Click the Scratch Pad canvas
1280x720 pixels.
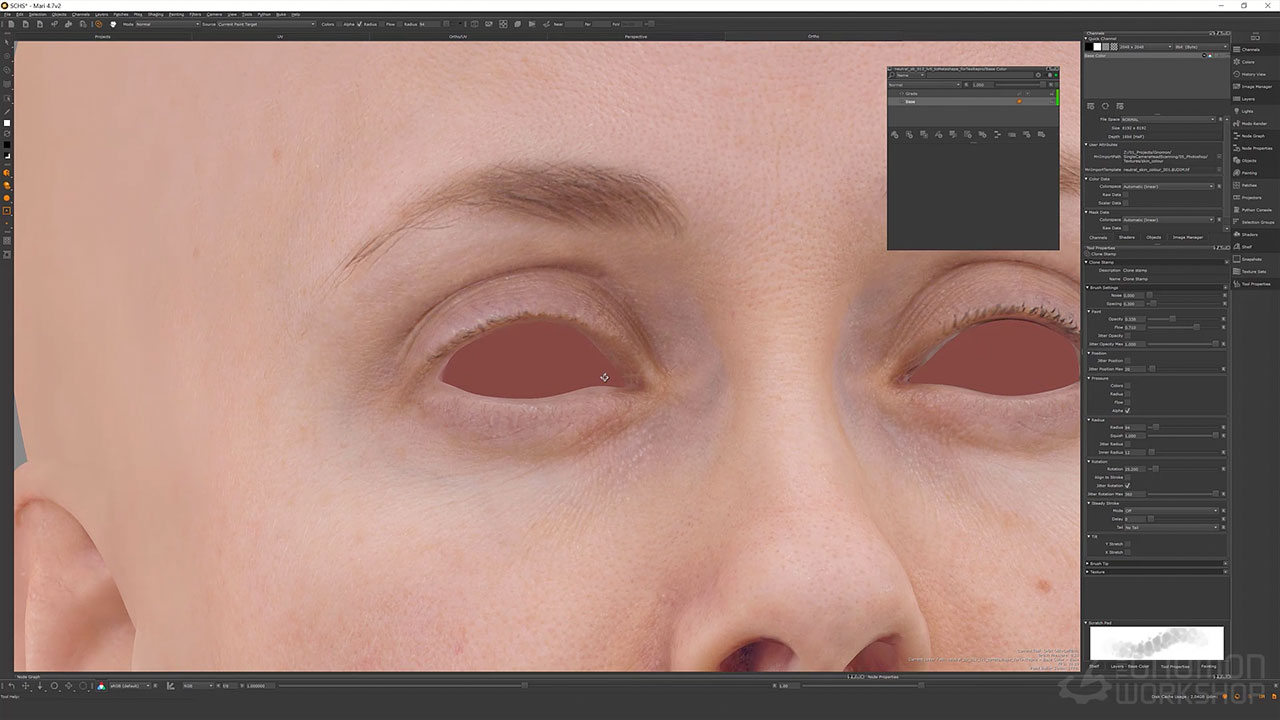point(1156,643)
